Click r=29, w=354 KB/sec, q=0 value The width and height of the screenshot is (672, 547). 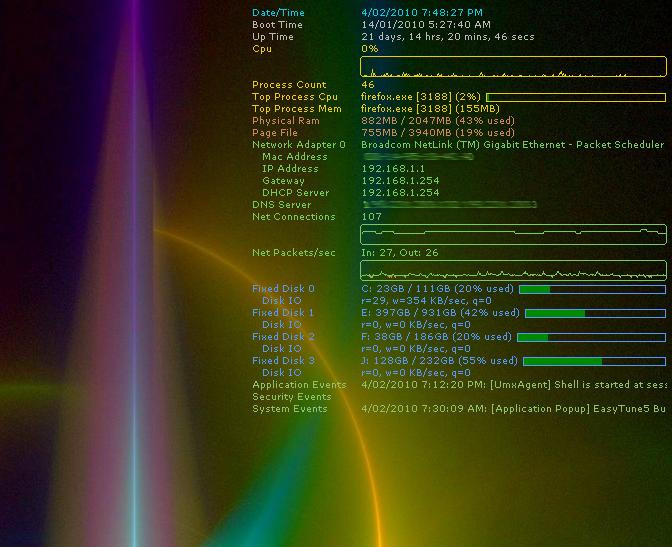pos(426,301)
